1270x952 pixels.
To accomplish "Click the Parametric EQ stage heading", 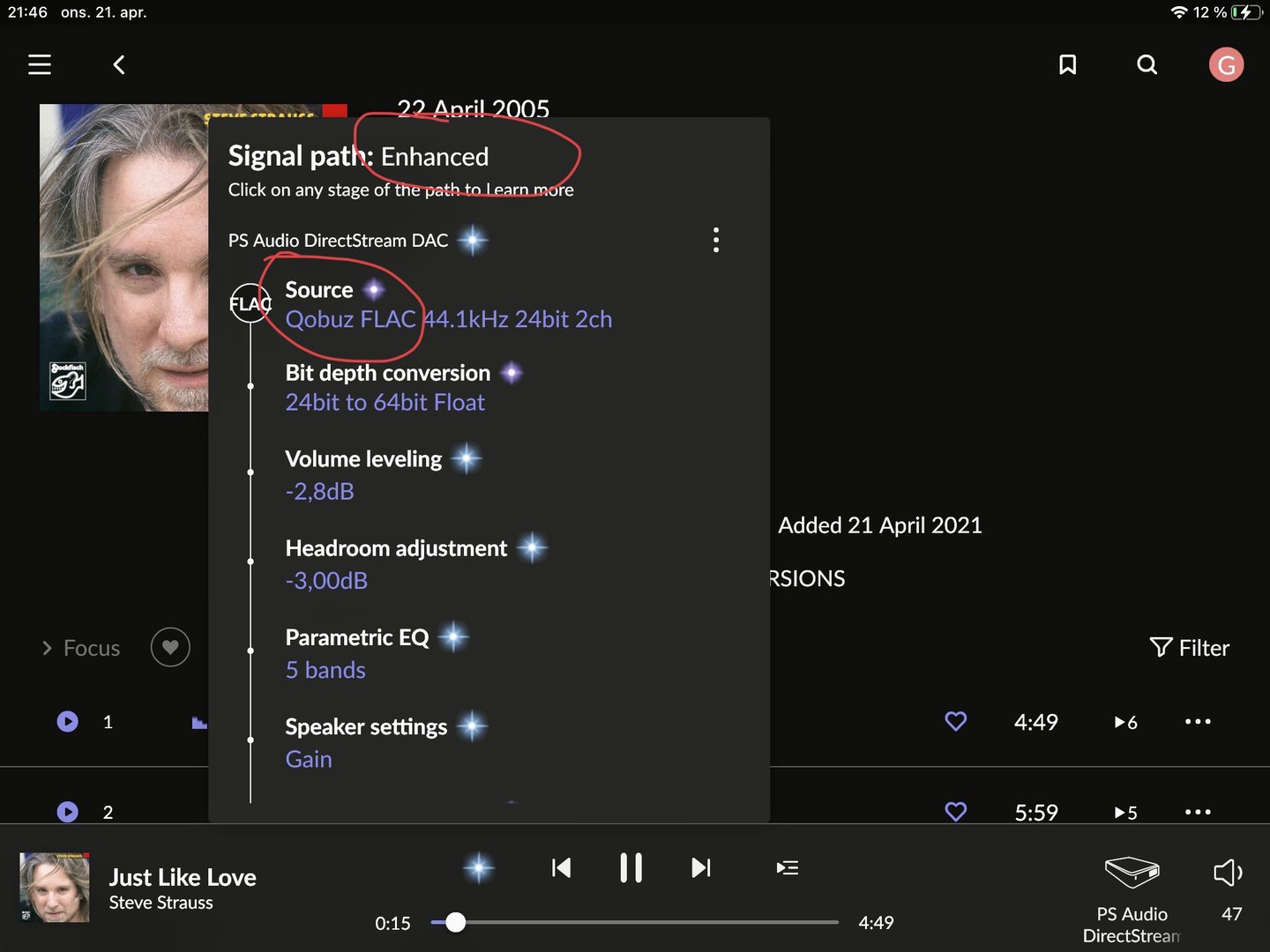I will [357, 637].
